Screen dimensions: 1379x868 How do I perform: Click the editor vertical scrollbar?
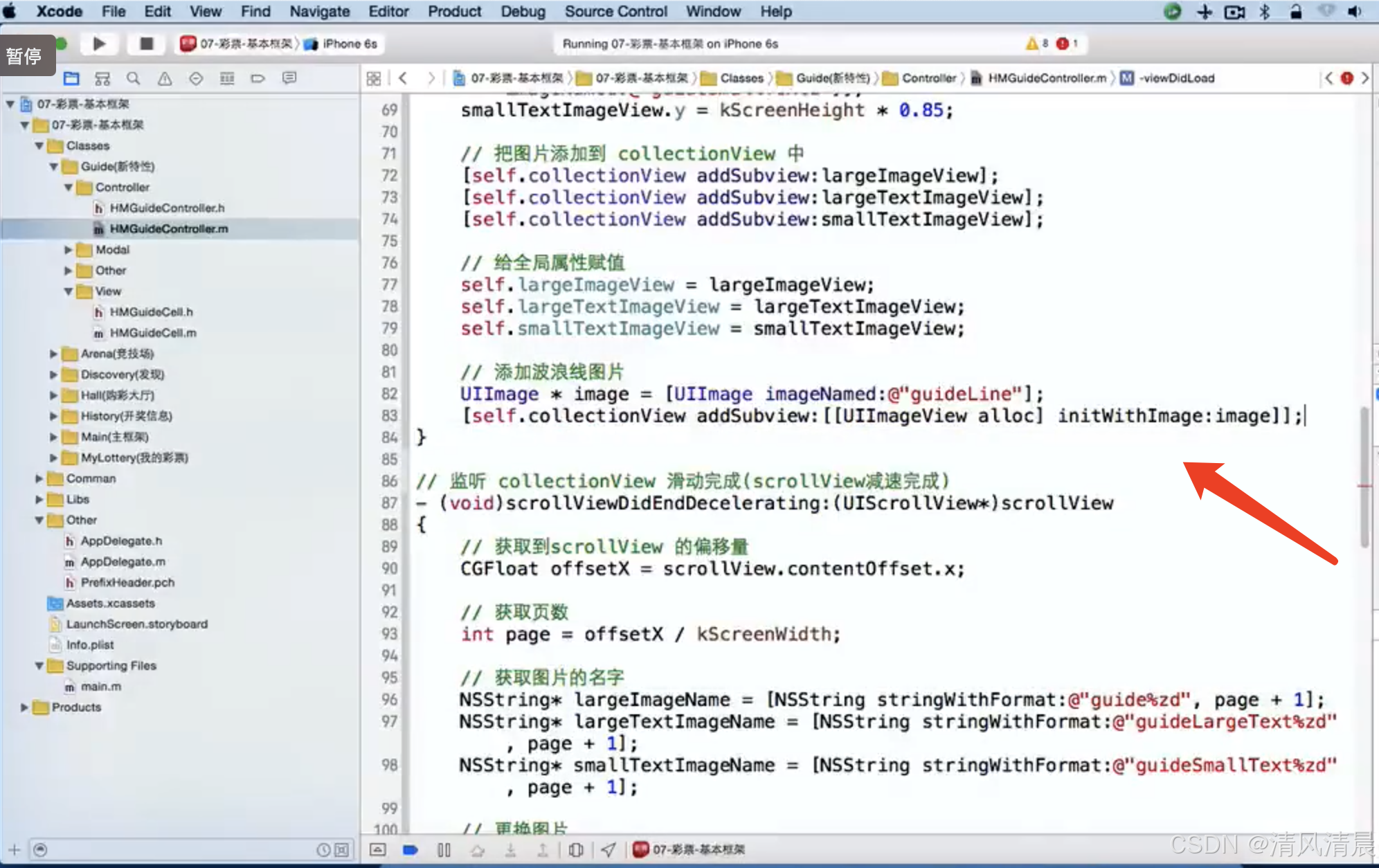point(1364,478)
